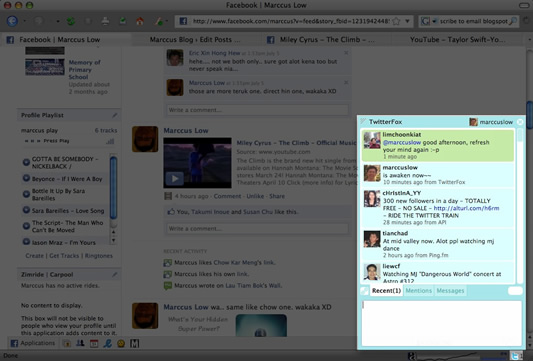The height and width of the screenshot is (361, 533).
Task: Edit the Zimride Carpool box pencil icon
Action: [x=115, y=274]
